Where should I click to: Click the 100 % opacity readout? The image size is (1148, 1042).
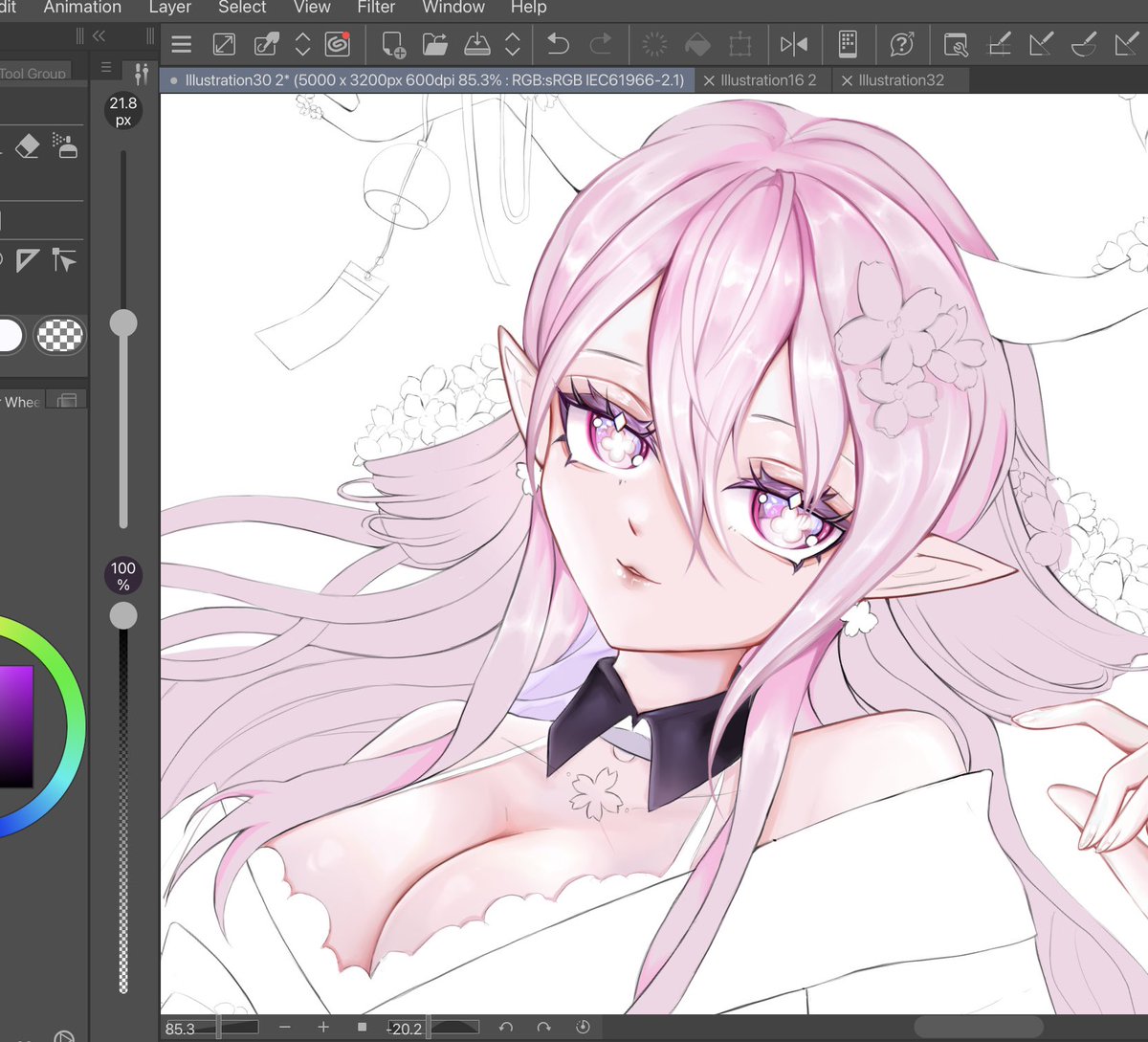[123, 576]
